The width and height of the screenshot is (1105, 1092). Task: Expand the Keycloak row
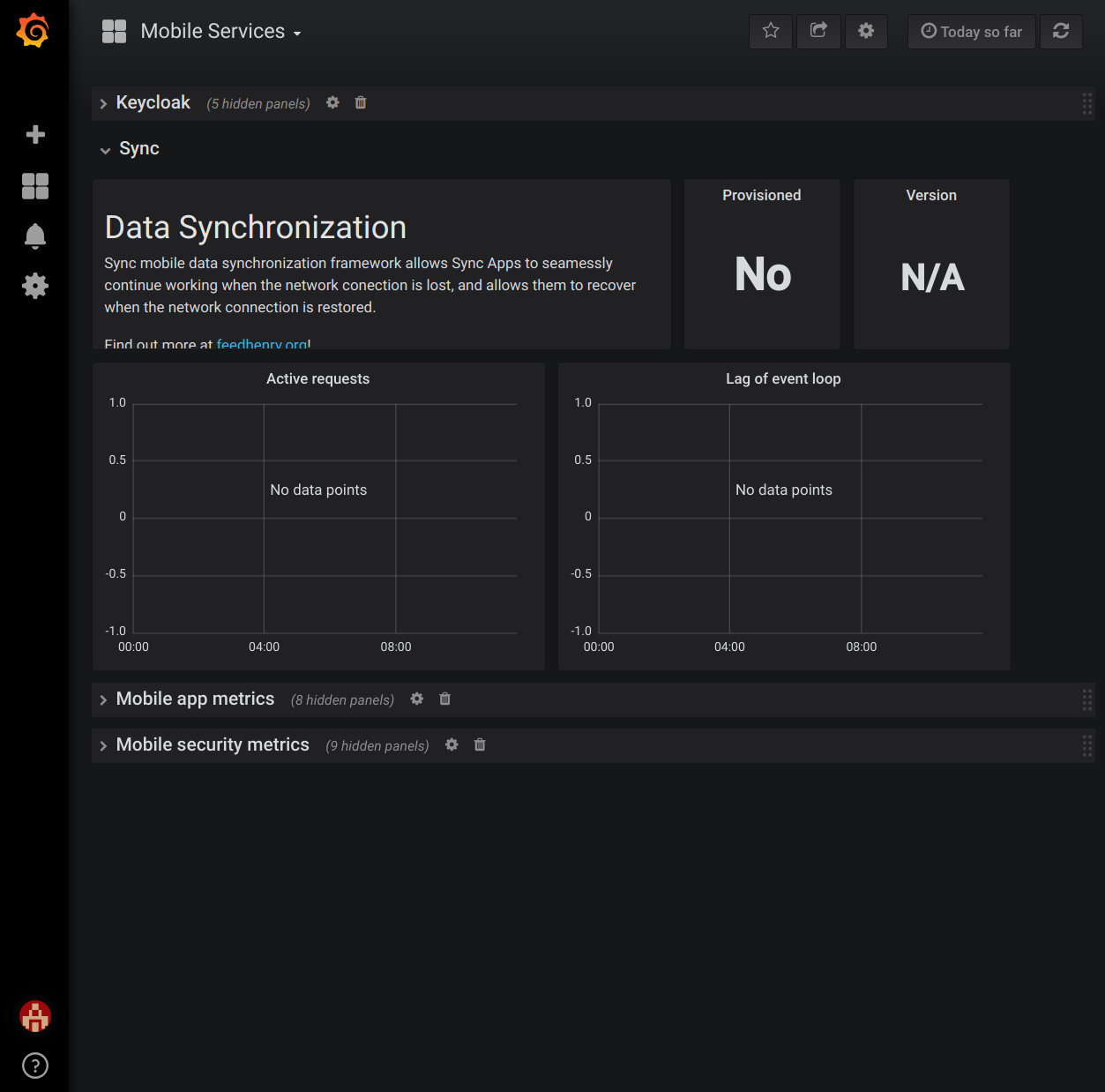(153, 103)
